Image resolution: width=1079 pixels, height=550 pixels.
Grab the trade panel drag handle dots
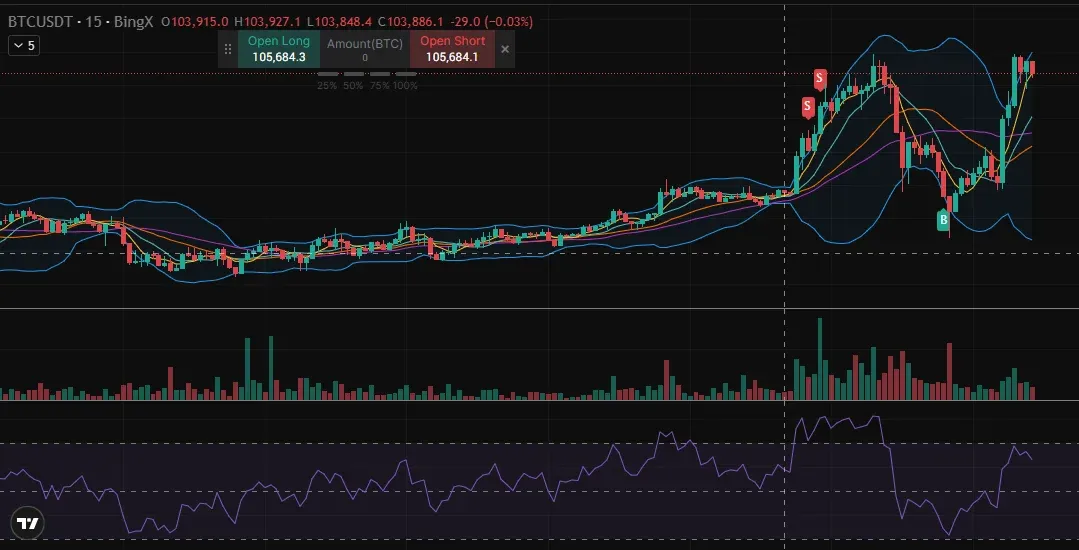click(228, 50)
